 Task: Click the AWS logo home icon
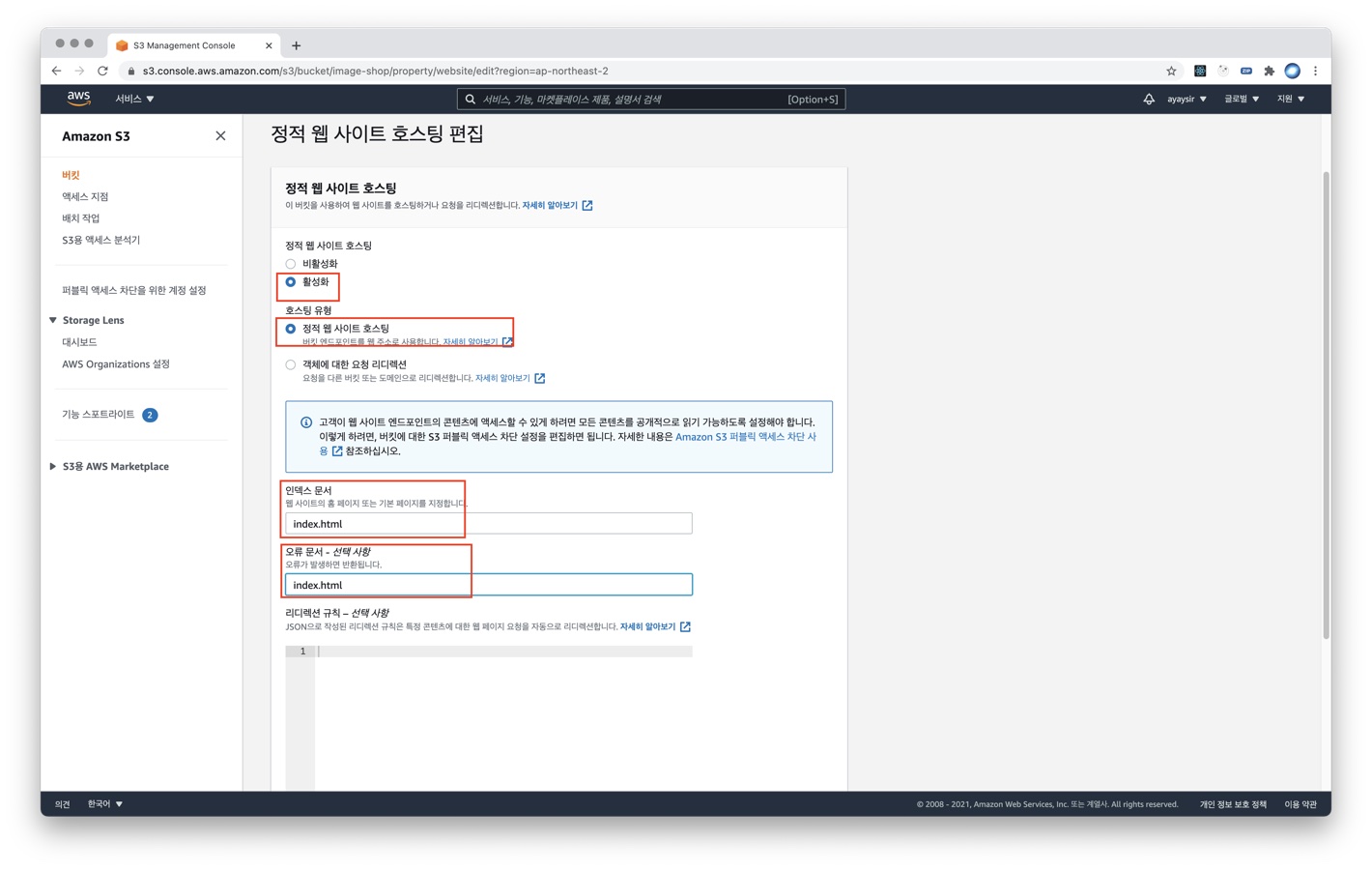pos(78,99)
